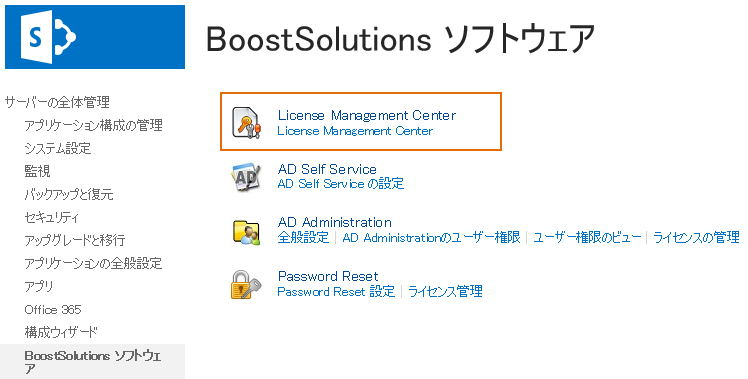Open AD Administration 全般設定 link
The height and width of the screenshot is (379, 748).
[x=303, y=237]
